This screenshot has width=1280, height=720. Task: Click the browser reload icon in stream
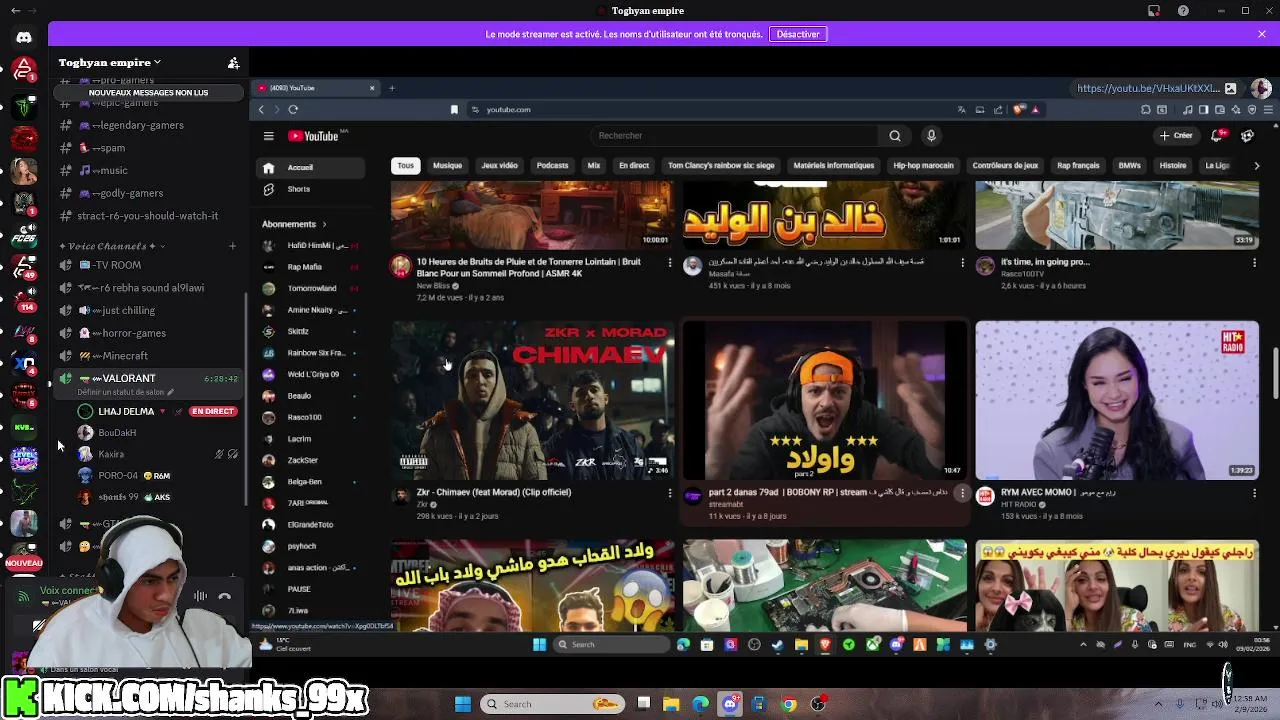pyautogui.click(x=293, y=110)
